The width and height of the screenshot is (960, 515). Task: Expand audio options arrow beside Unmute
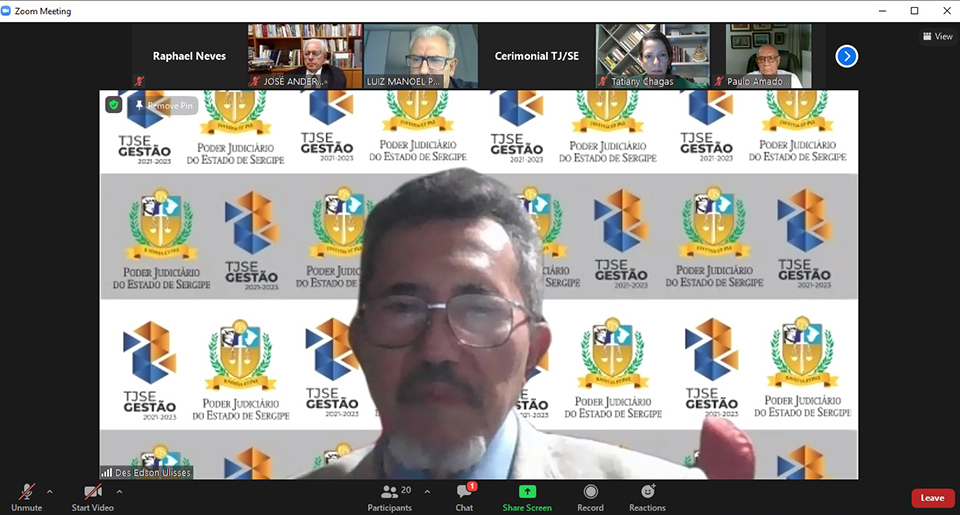tap(50, 491)
